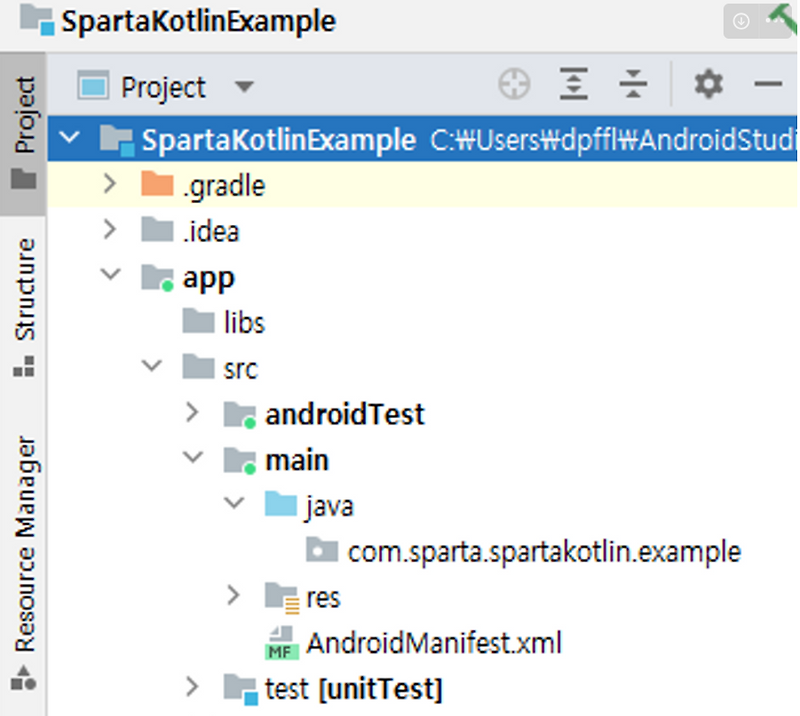This screenshot has width=800, height=716.
Task: Click the Collapse All toolbar icon
Action: 634,85
